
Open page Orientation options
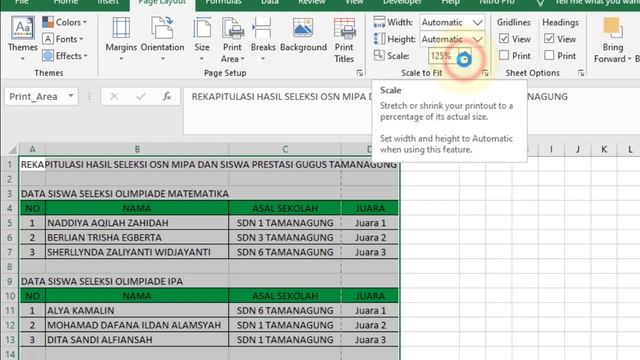click(x=162, y=39)
